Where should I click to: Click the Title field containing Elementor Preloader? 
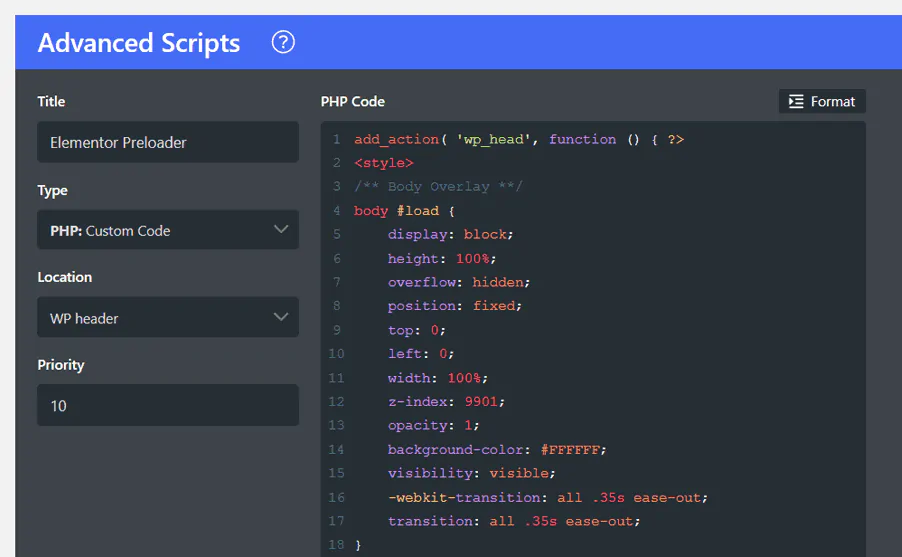tap(167, 142)
